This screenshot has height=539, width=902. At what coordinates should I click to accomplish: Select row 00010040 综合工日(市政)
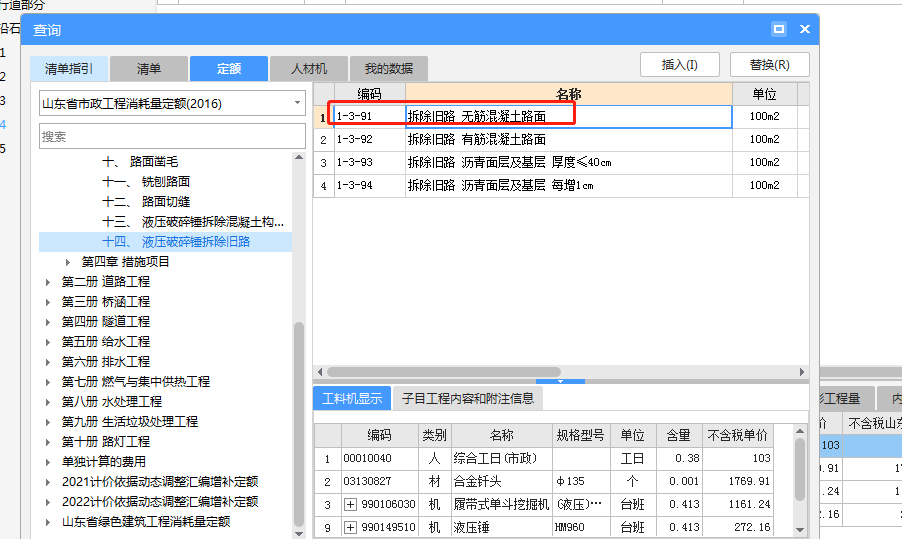pyautogui.click(x=544, y=458)
